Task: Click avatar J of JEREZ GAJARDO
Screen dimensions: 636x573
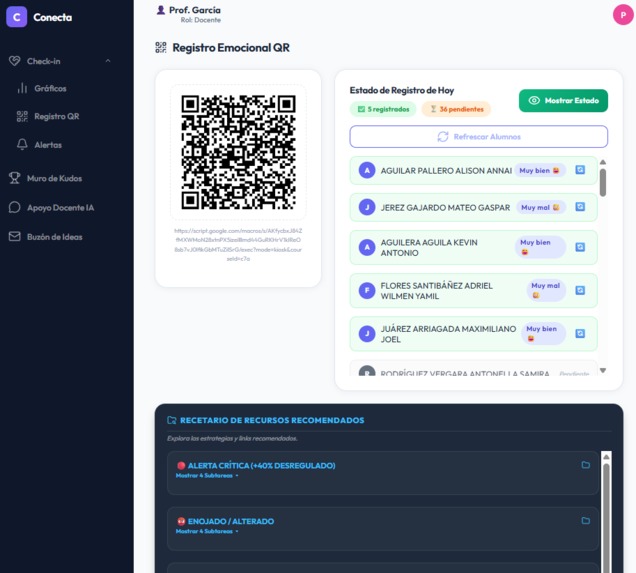Action: (367, 207)
